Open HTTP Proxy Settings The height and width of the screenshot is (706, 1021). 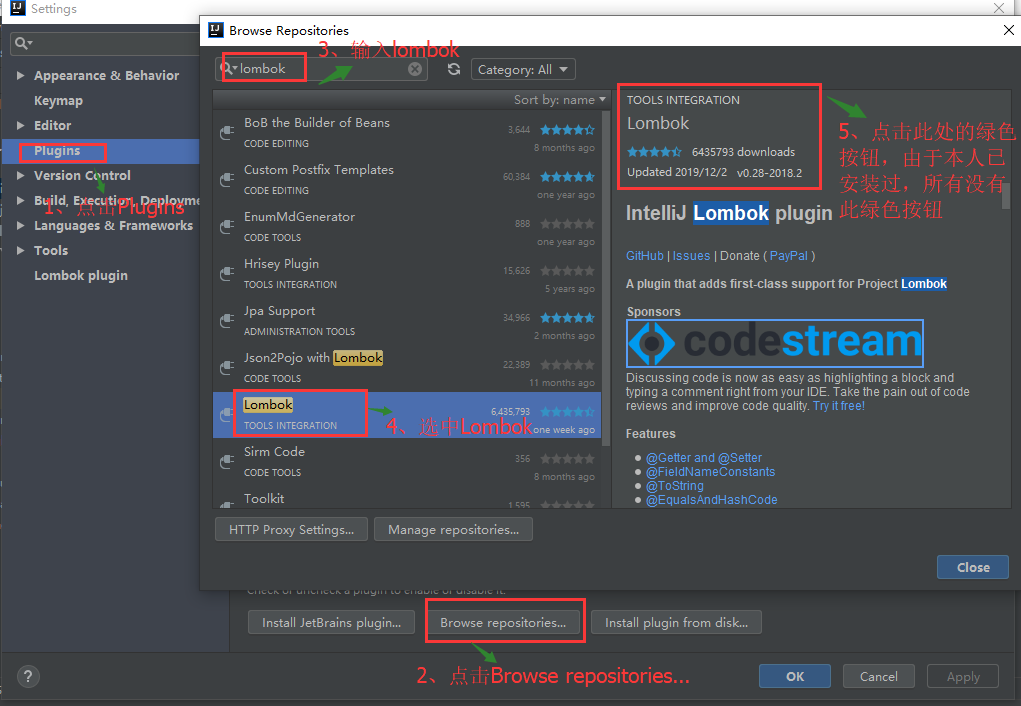click(291, 530)
